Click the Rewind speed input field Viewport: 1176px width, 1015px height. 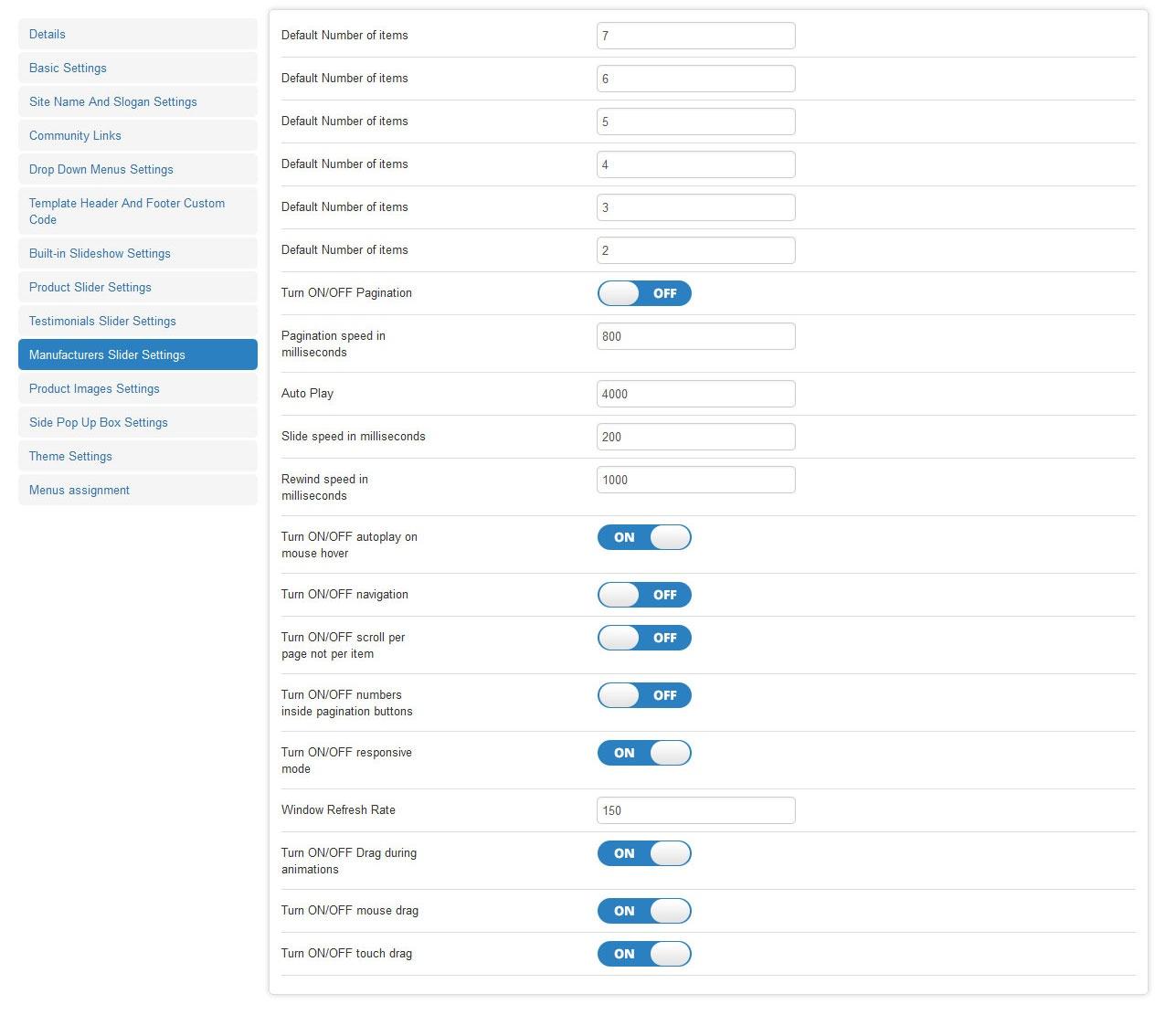click(695, 480)
